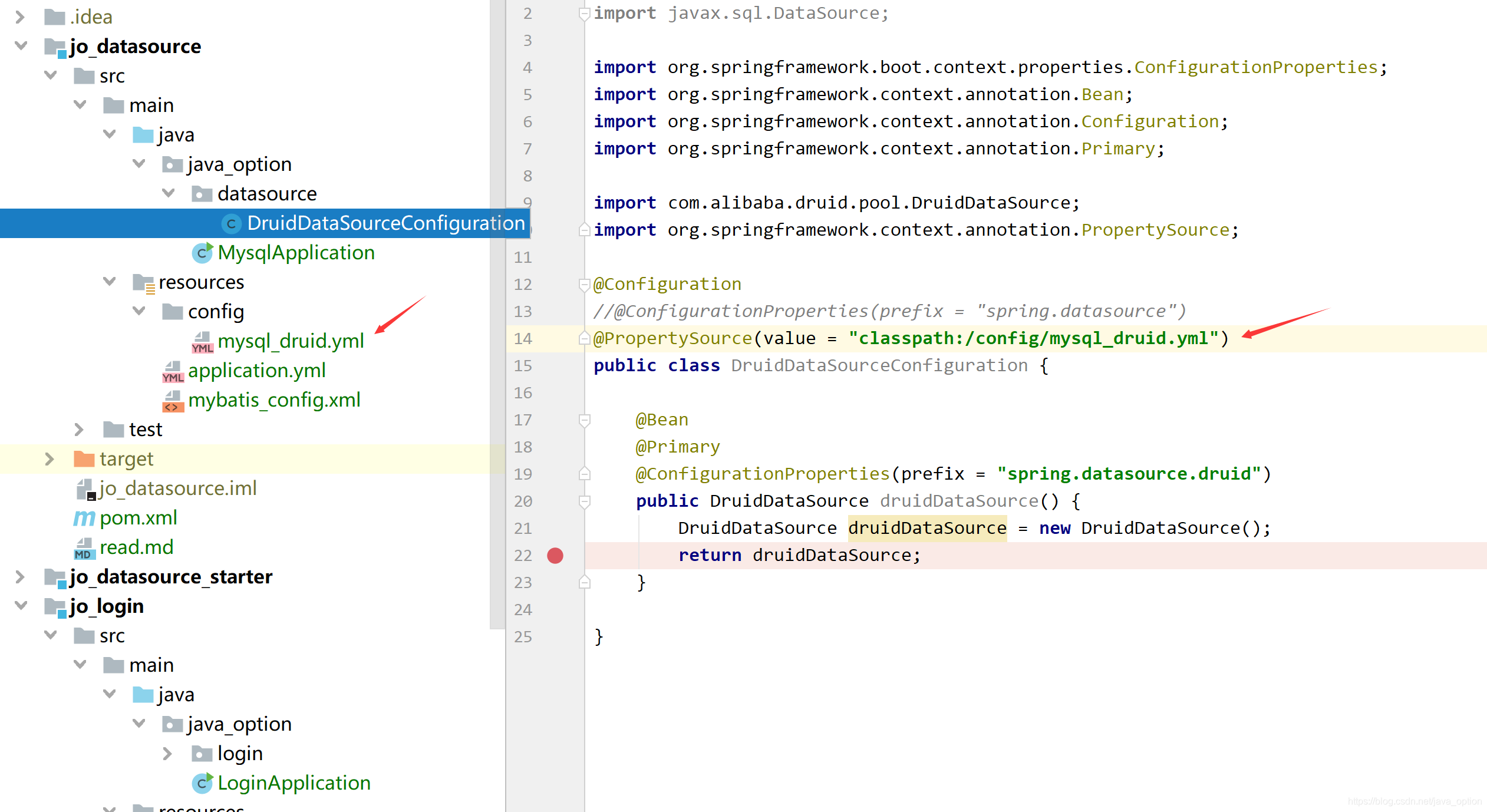Screen dimensions: 1487x812
Task: Open the application.yml file
Action: click(257, 371)
